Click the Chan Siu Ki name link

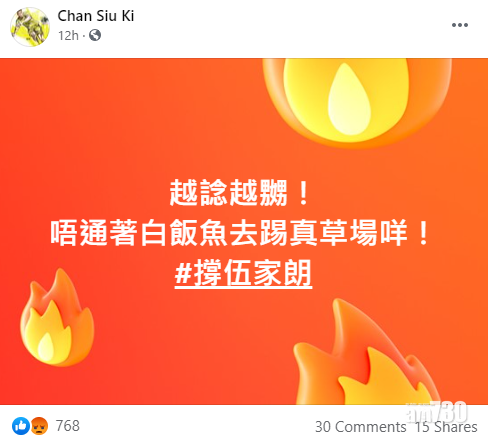(x=96, y=16)
